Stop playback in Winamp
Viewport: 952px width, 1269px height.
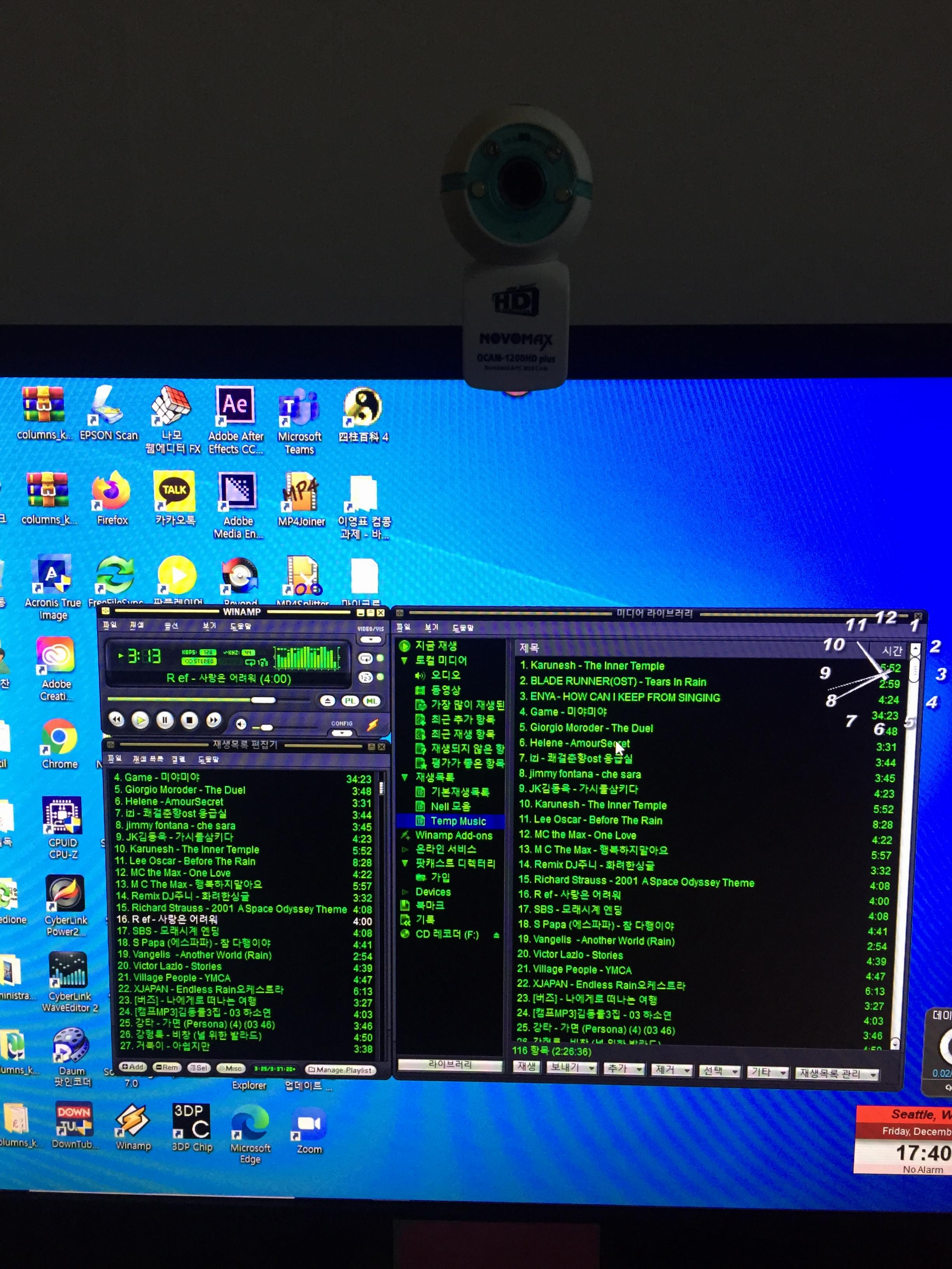point(189,721)
